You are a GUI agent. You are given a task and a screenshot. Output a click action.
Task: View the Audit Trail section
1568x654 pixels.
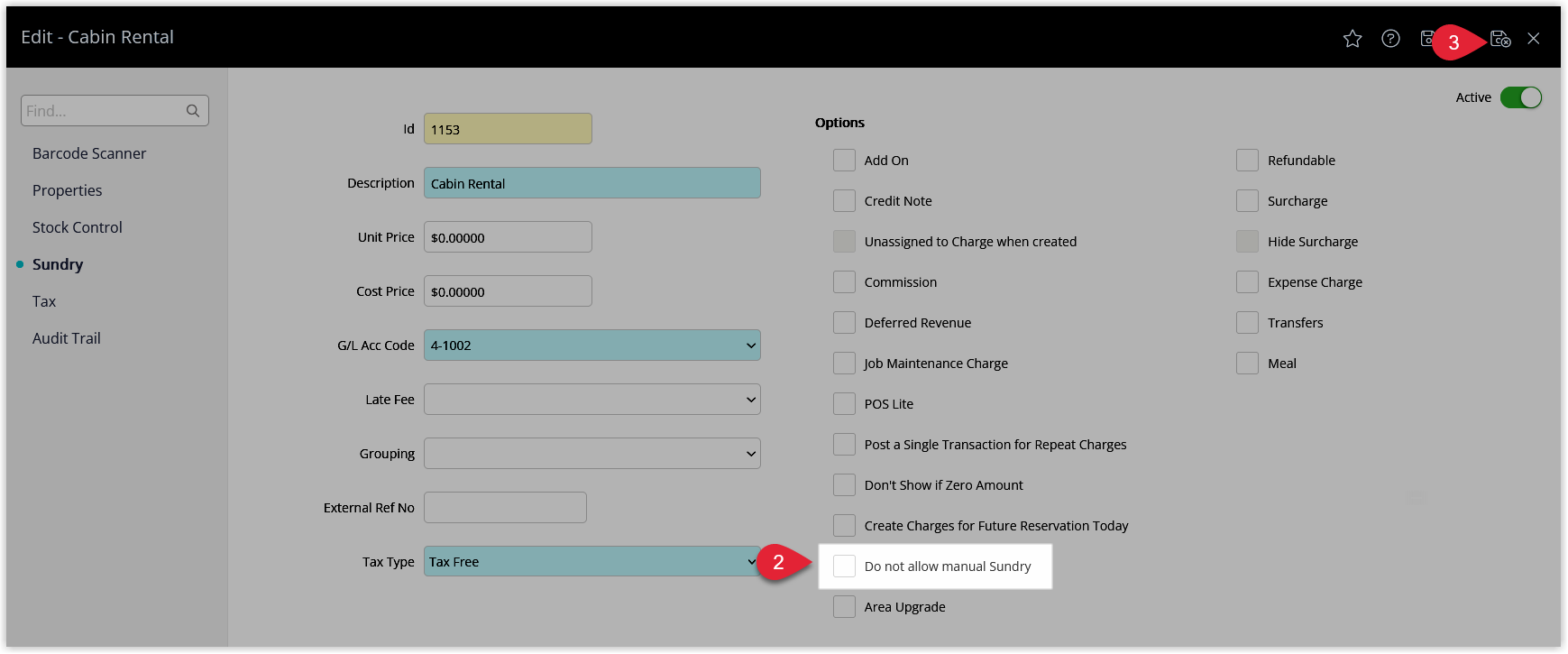coord(67,338)
